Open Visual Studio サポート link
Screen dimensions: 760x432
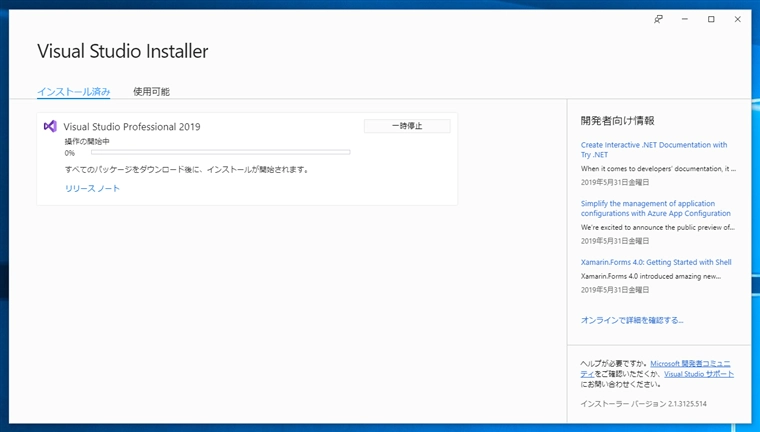(699, 374)
